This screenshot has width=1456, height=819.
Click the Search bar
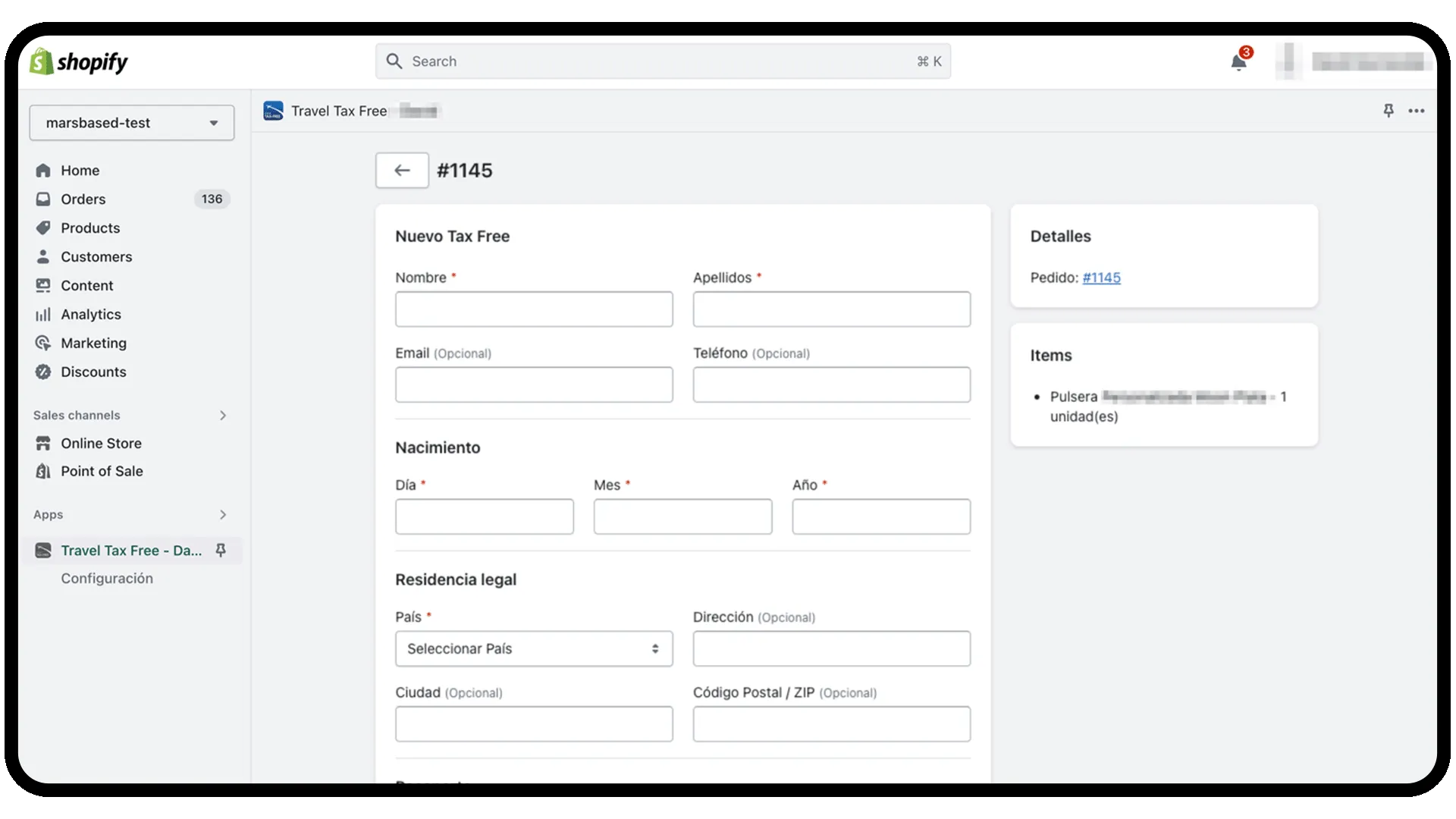662,61
